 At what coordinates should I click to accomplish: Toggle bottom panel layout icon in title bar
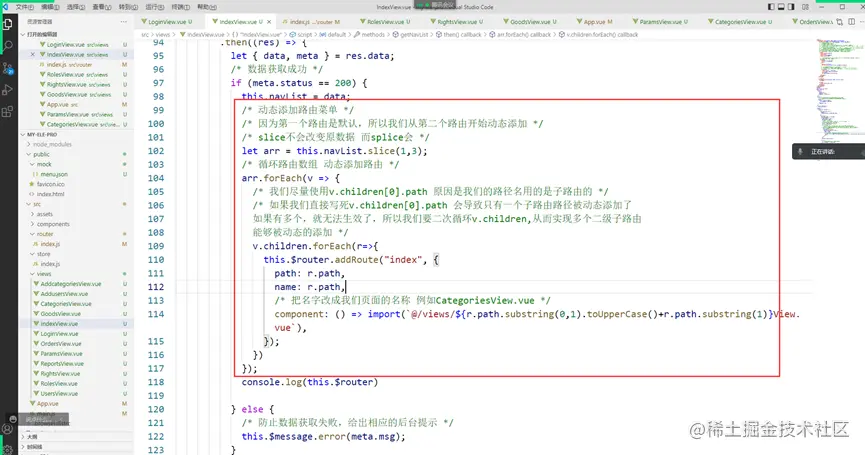(x=781, y=7)
